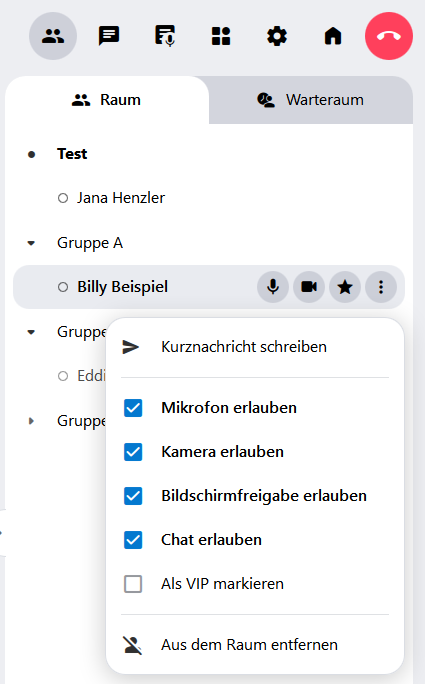Collapse Gruppe A tree arrow
This screenshot has height=684, width=425.
pos(31,243)
